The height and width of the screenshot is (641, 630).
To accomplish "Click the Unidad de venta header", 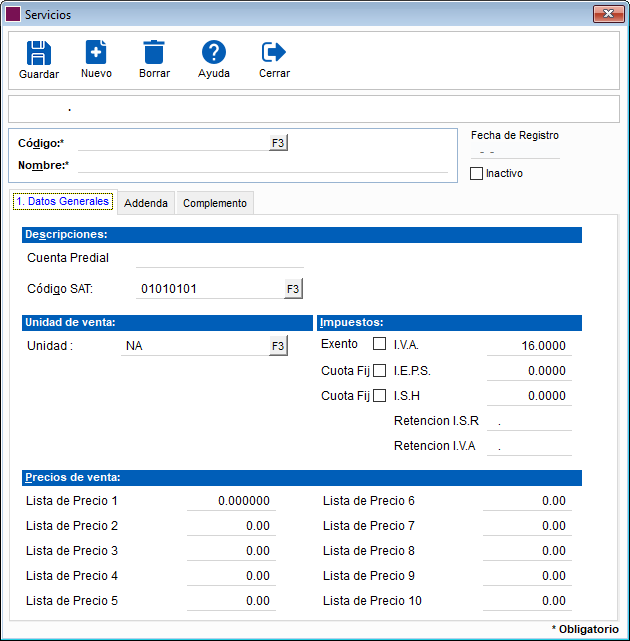I will [167, 323].
